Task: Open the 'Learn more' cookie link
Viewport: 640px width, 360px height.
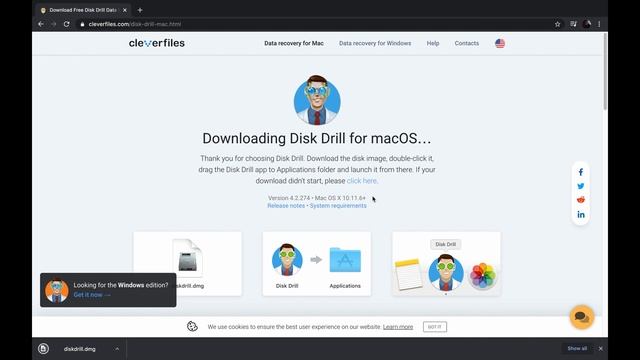Action: 398,327
